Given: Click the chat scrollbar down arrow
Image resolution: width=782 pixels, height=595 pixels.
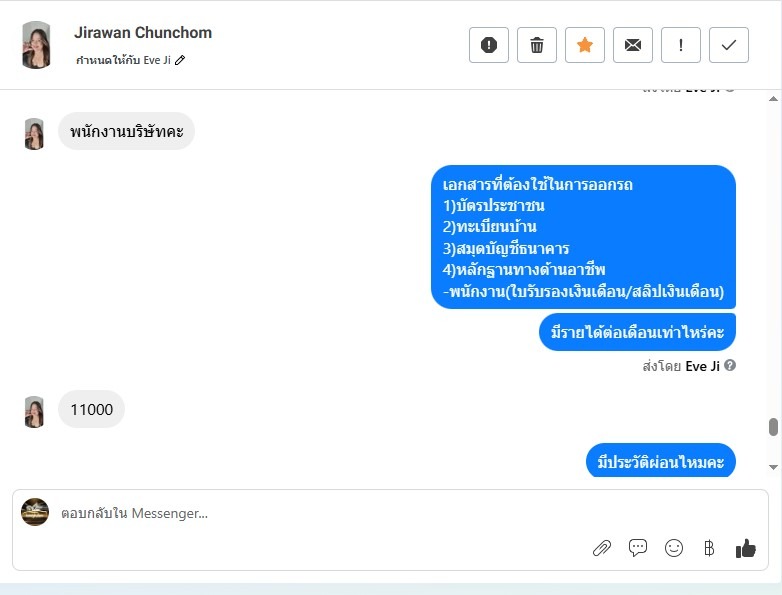Looking at the screenshot, I should (773, 467).
